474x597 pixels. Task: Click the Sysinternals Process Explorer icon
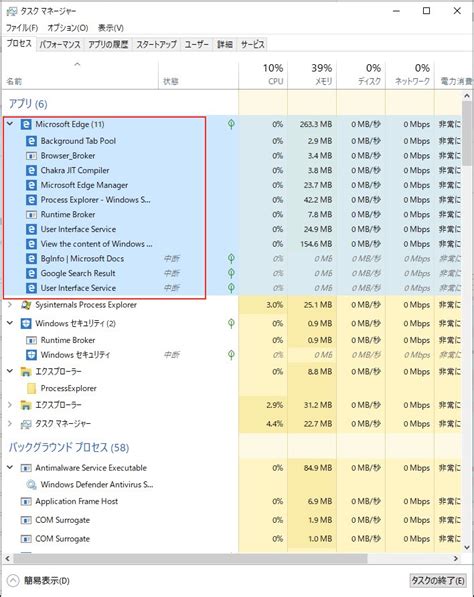pos(26,305)
